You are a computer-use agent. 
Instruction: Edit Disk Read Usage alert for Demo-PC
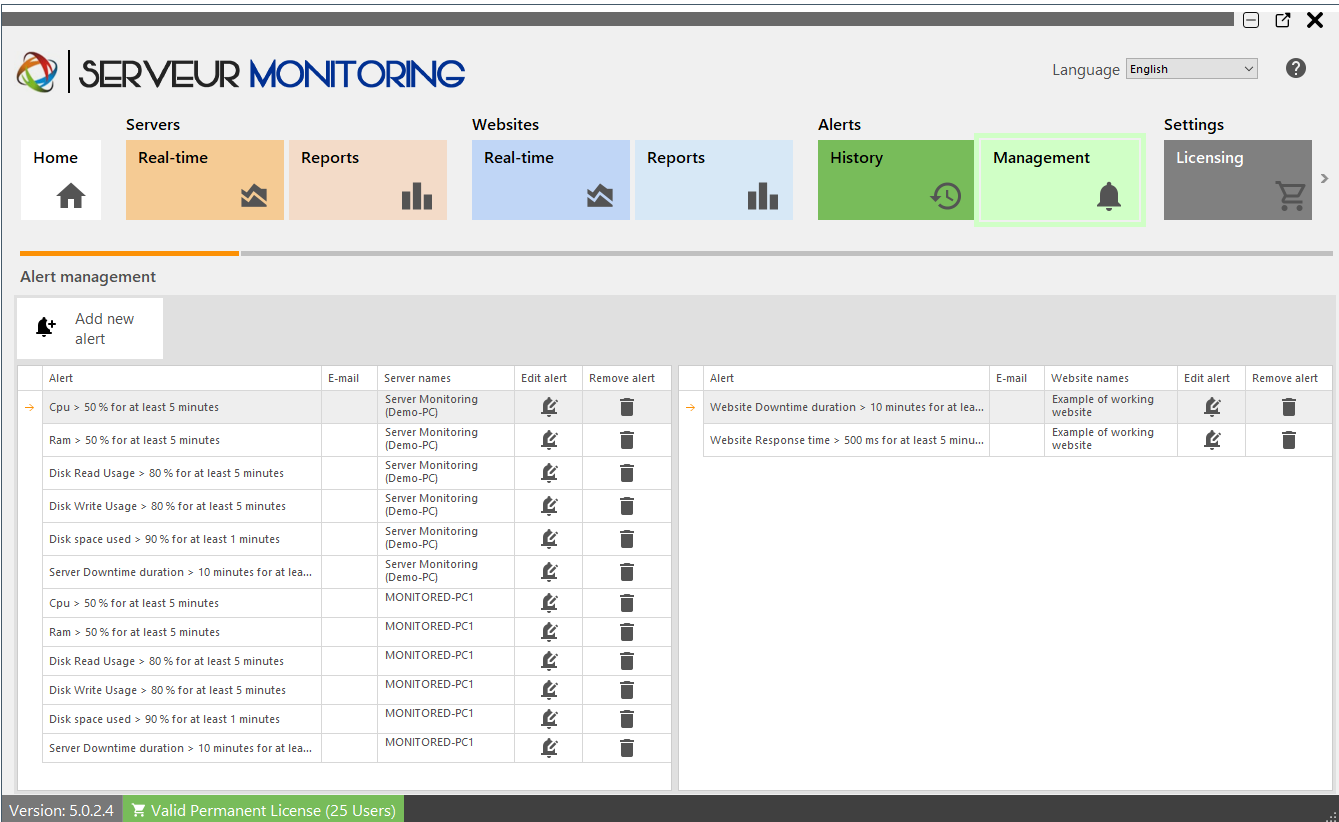549,473
